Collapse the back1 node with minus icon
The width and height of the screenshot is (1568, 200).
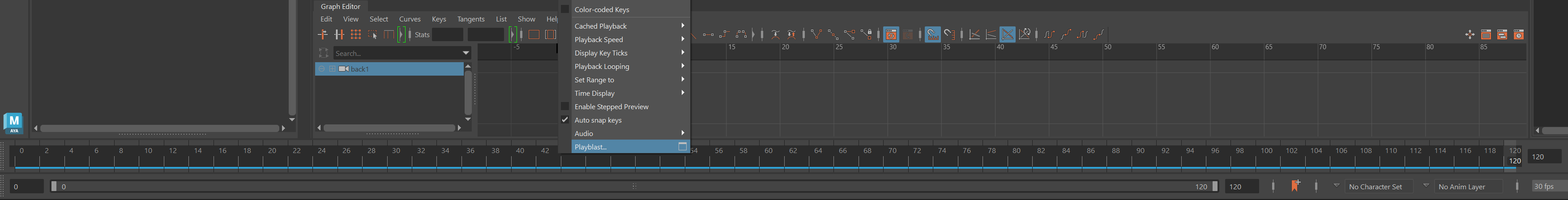tap(322, 69)
